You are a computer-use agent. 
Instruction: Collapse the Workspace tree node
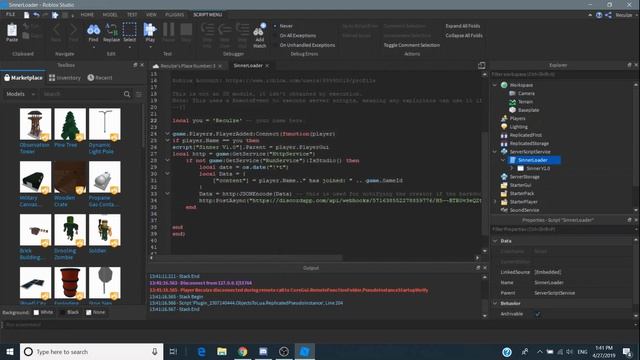(495, 85)
